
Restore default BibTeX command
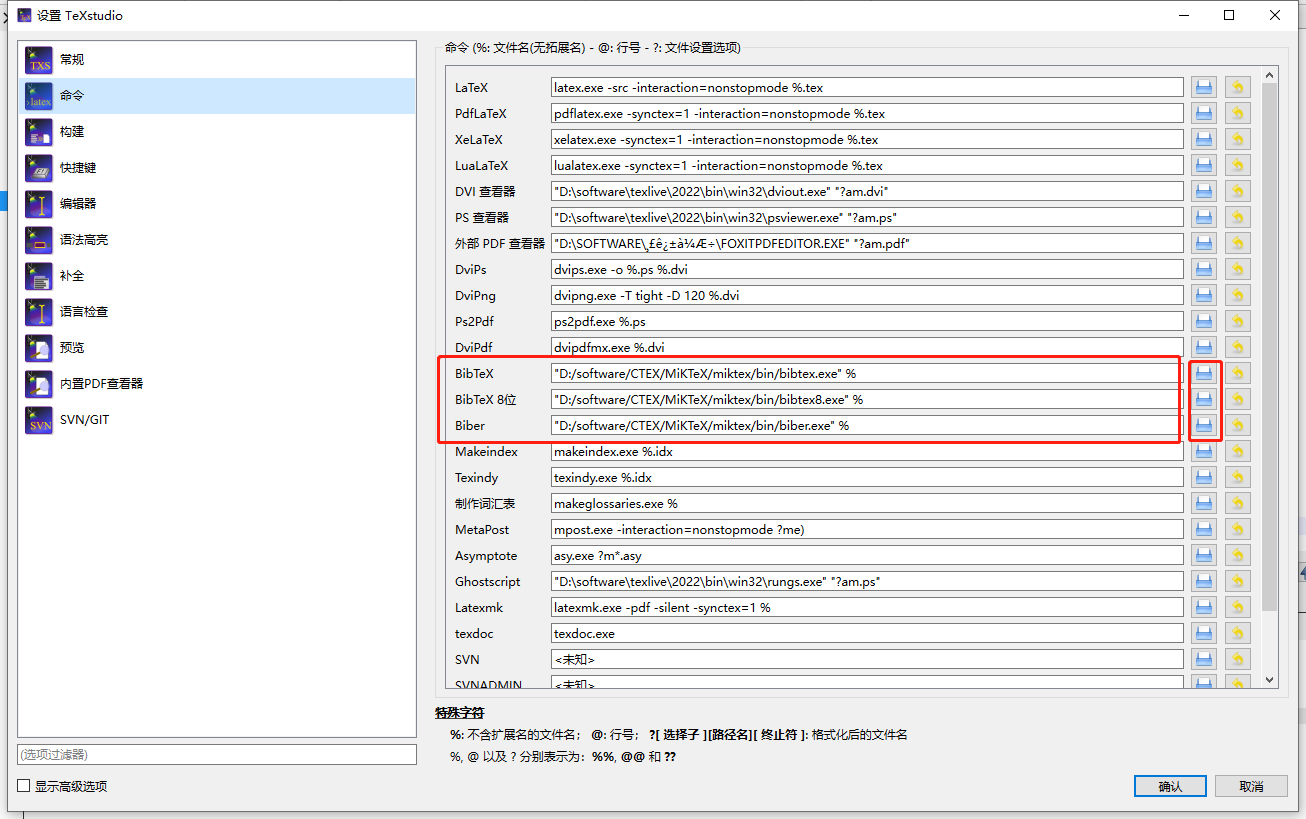(1237, 373)
